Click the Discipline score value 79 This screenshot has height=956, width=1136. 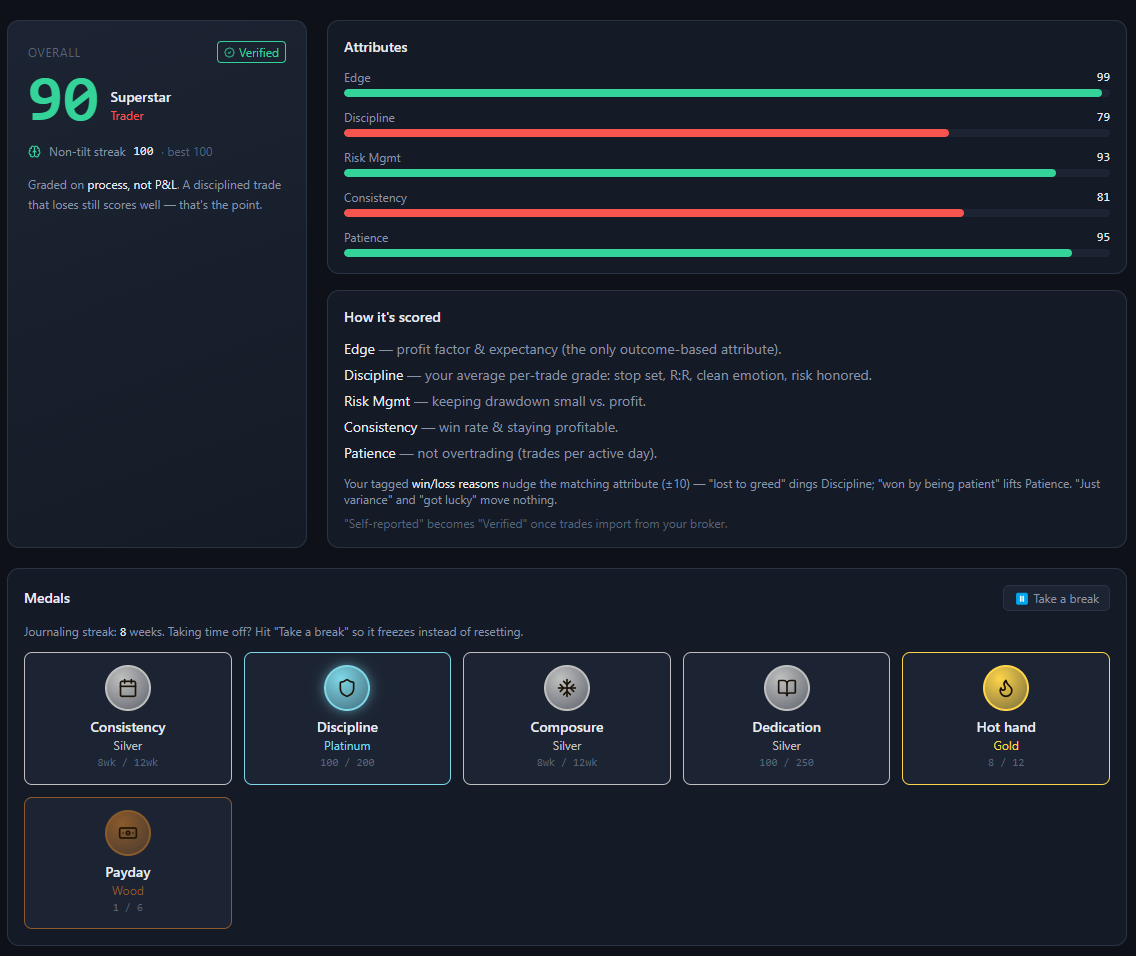click(1103, 117)
